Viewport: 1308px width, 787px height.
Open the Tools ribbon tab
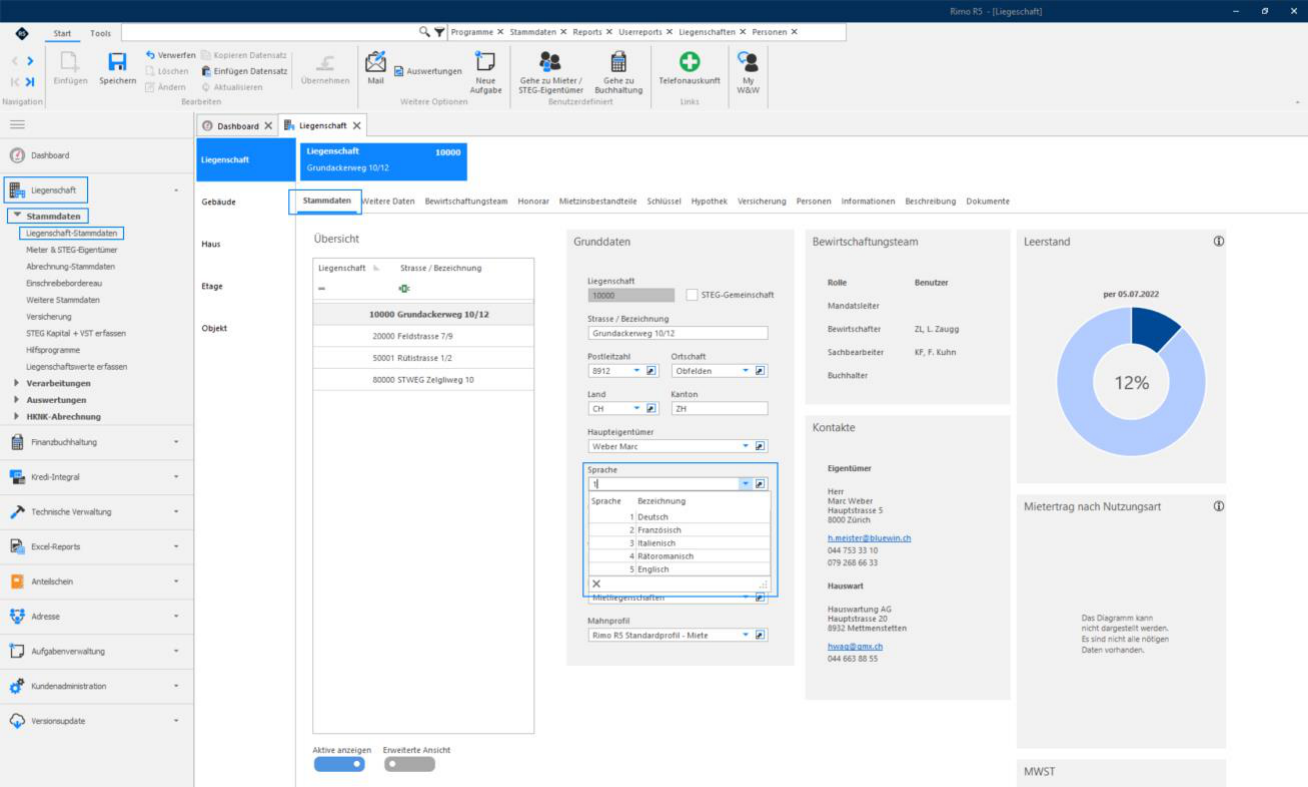click(x=101, y=33)
